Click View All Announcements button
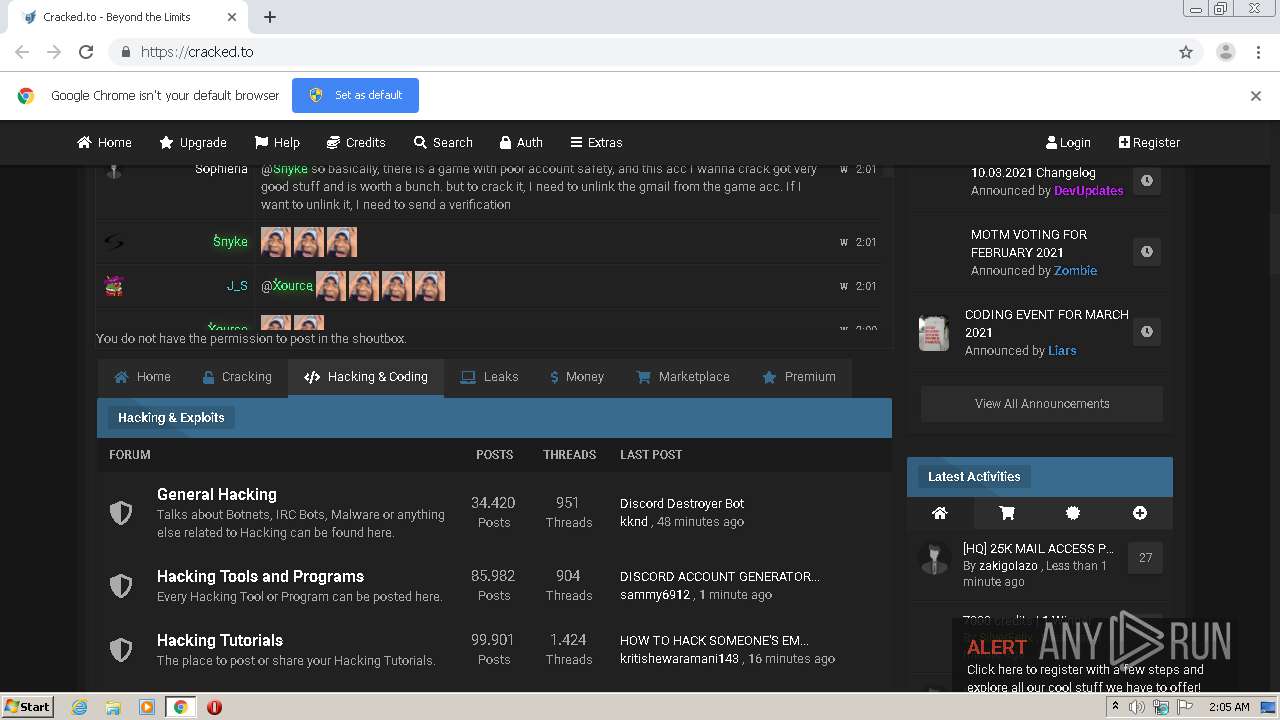This screenshot has height=720, width=1280. (x=1042, y=404)
